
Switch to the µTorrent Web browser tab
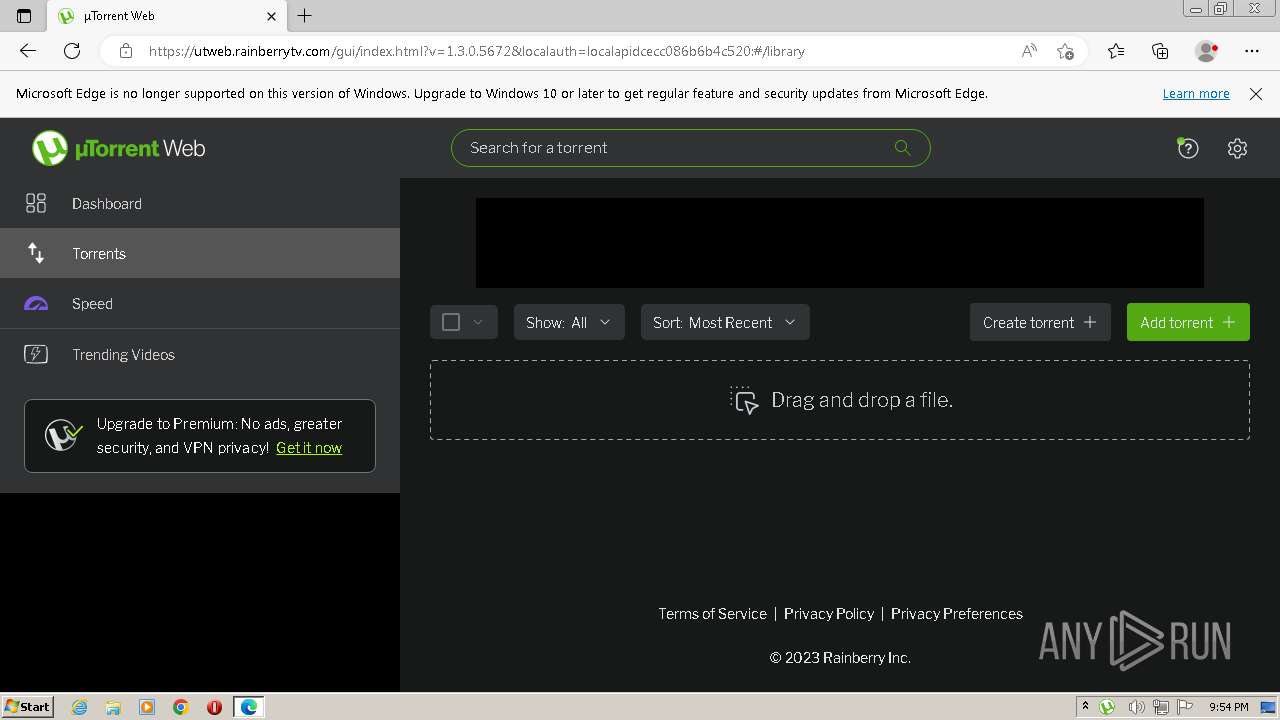(168, 16)
